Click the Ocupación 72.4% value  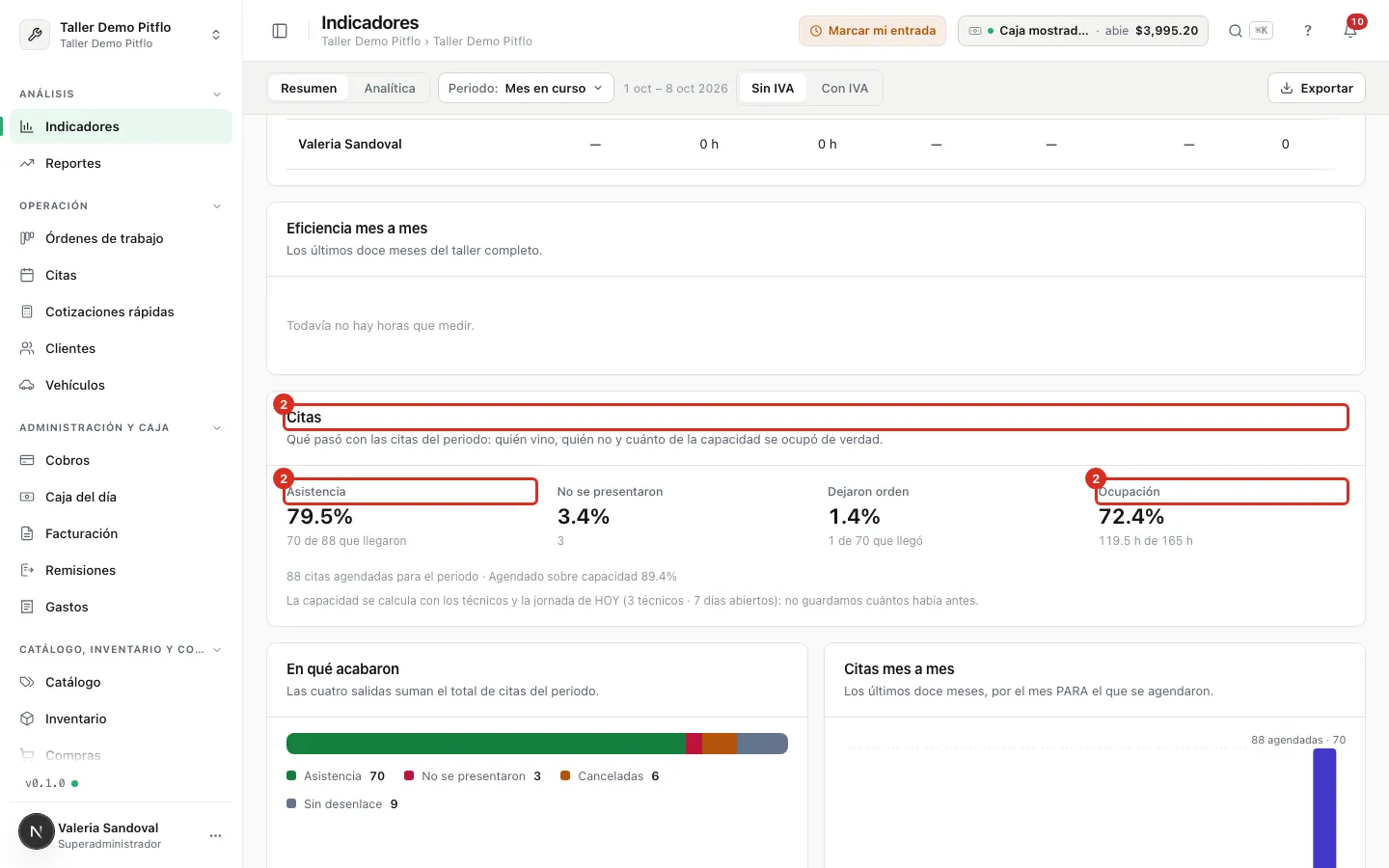(1131, 517)
